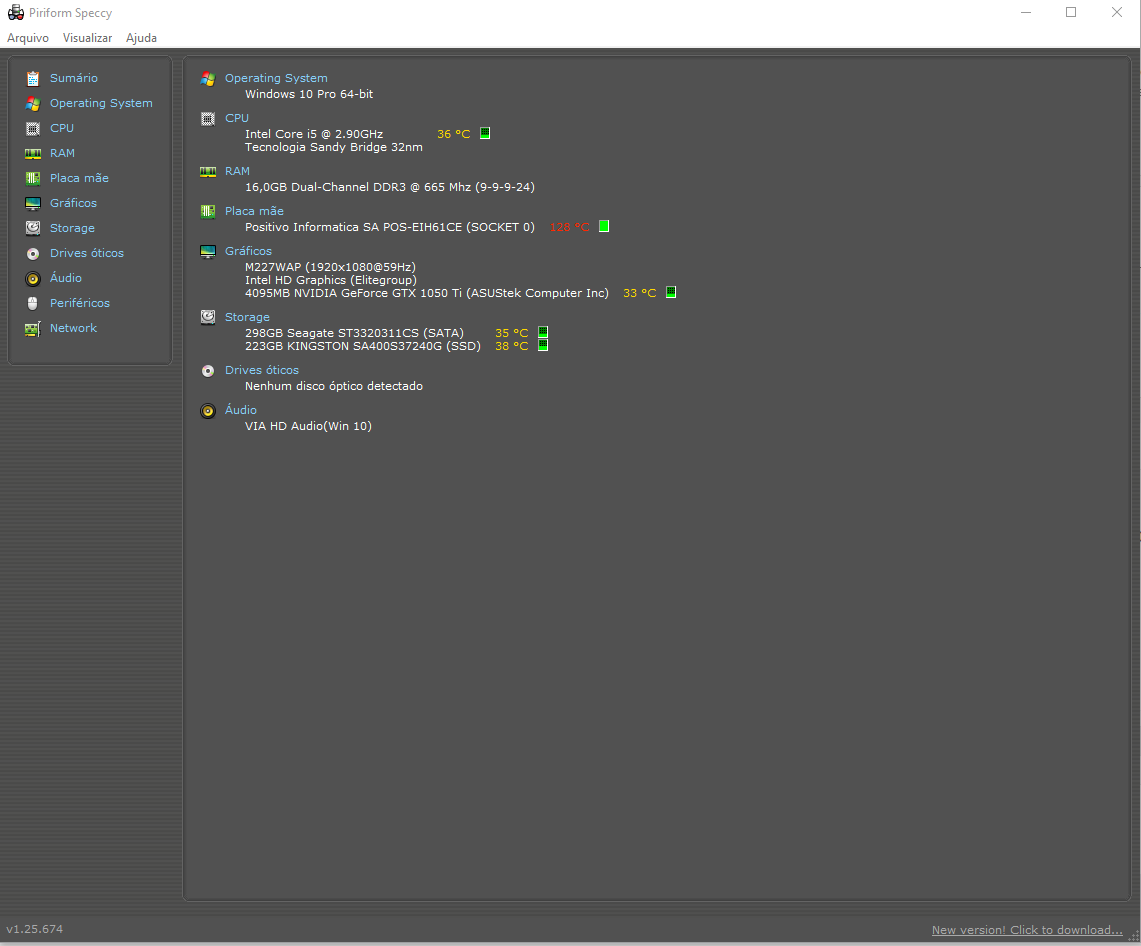This screenshot has height=946, width=1141.
Task: Click the RAM module icon in sidebar
Action: [x=33, y=154]
